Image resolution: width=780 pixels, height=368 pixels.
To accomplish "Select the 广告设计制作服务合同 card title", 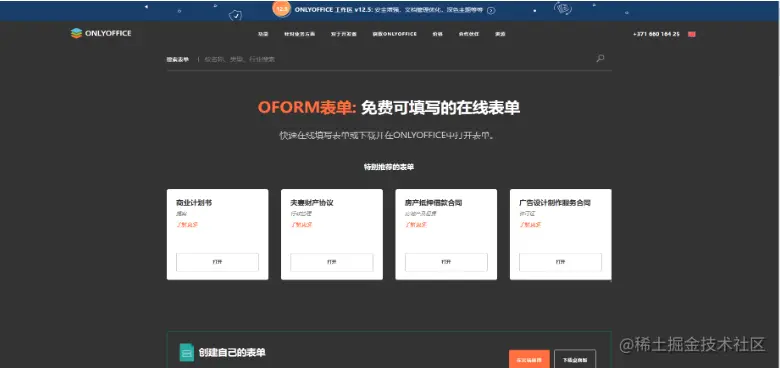I will 555,203.
